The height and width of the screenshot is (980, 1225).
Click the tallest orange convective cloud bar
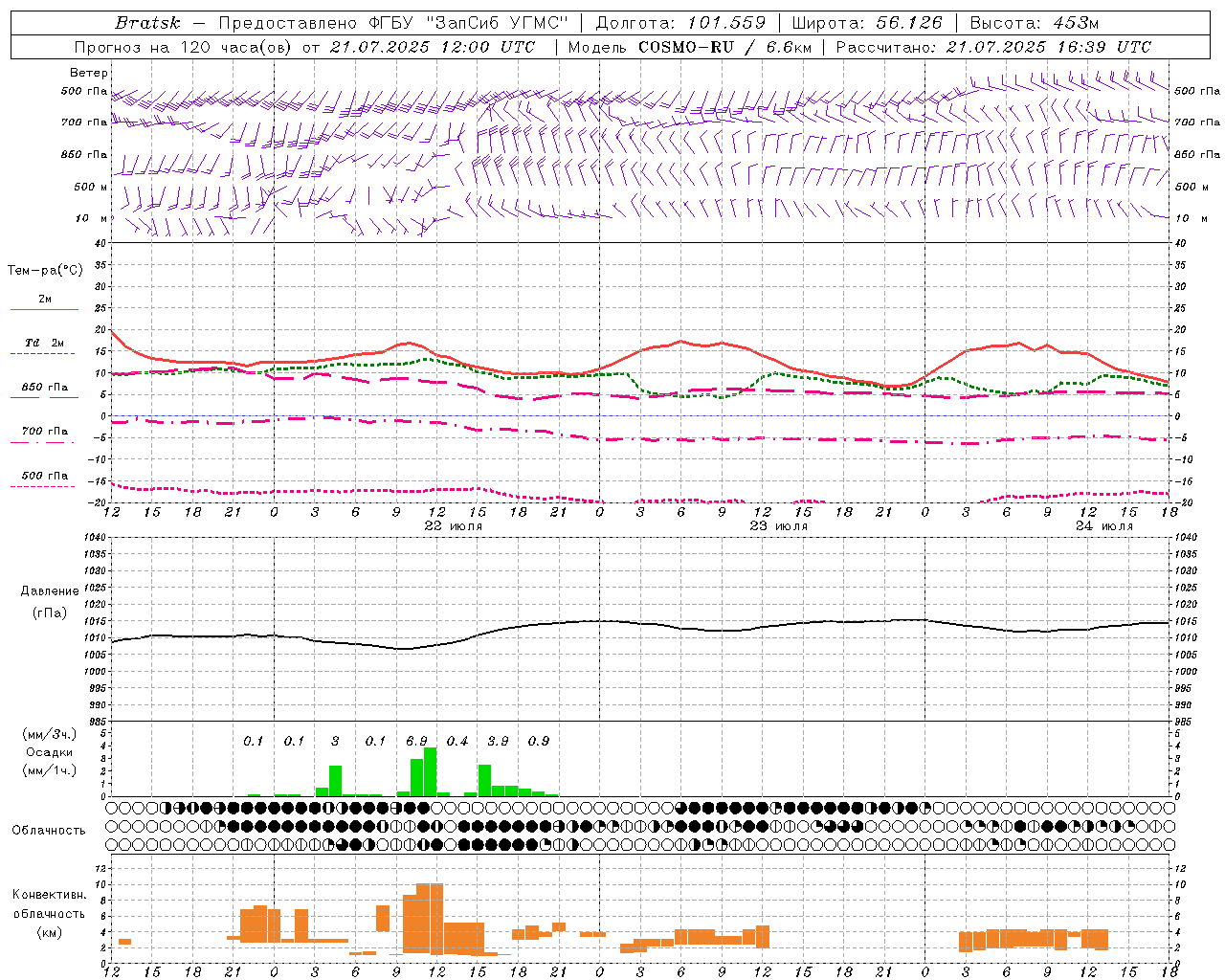[430, 919]
